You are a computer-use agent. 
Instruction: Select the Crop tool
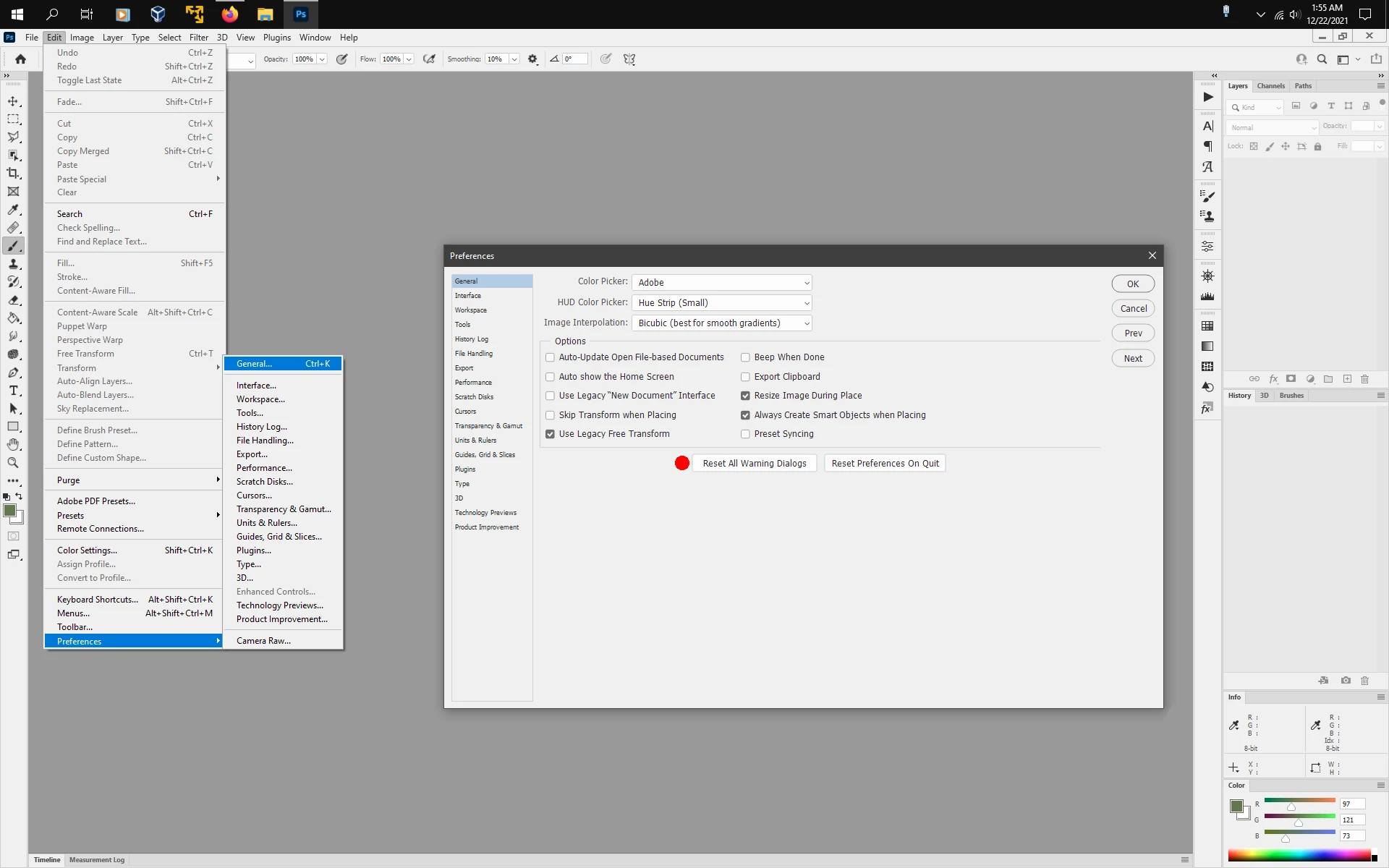(13, 174)
